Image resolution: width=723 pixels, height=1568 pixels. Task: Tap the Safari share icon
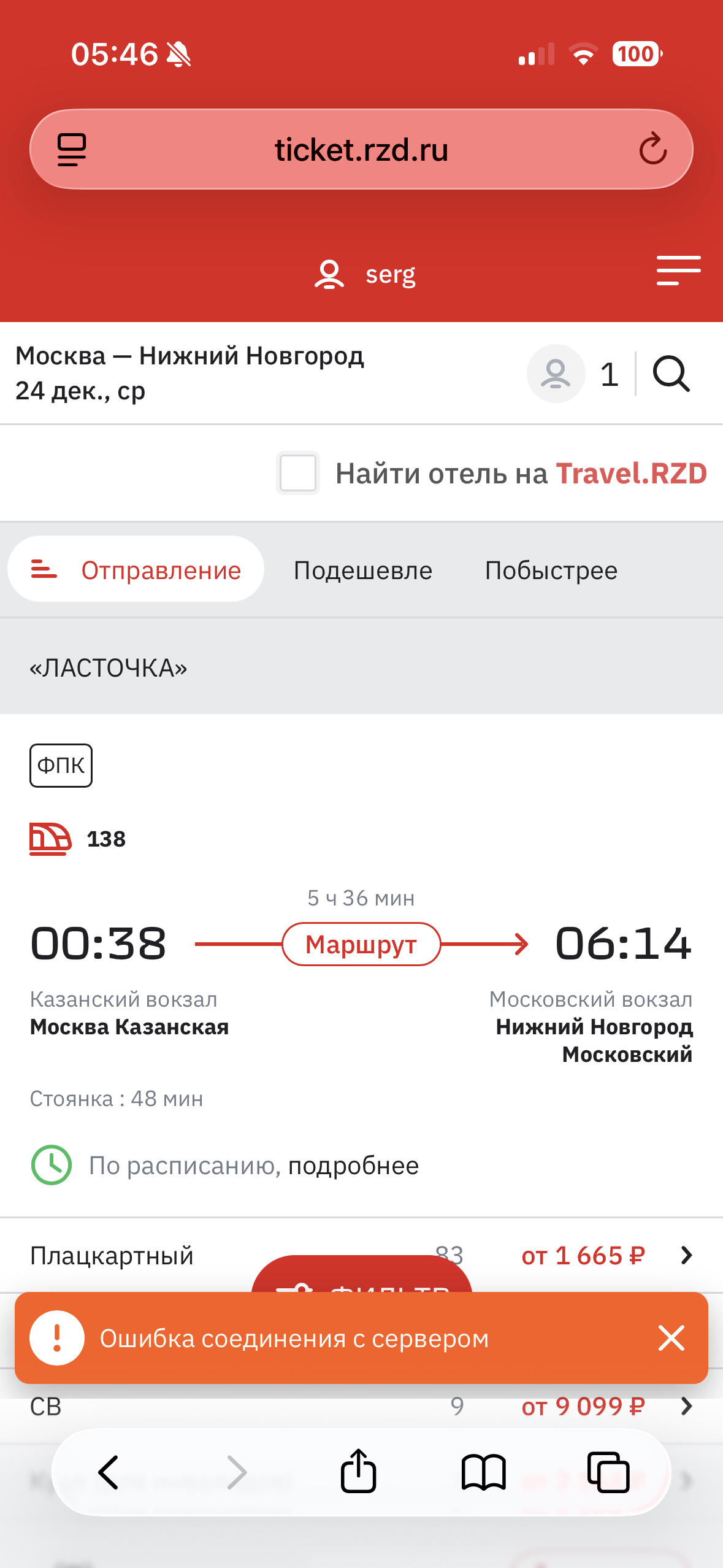(358, 1471)
